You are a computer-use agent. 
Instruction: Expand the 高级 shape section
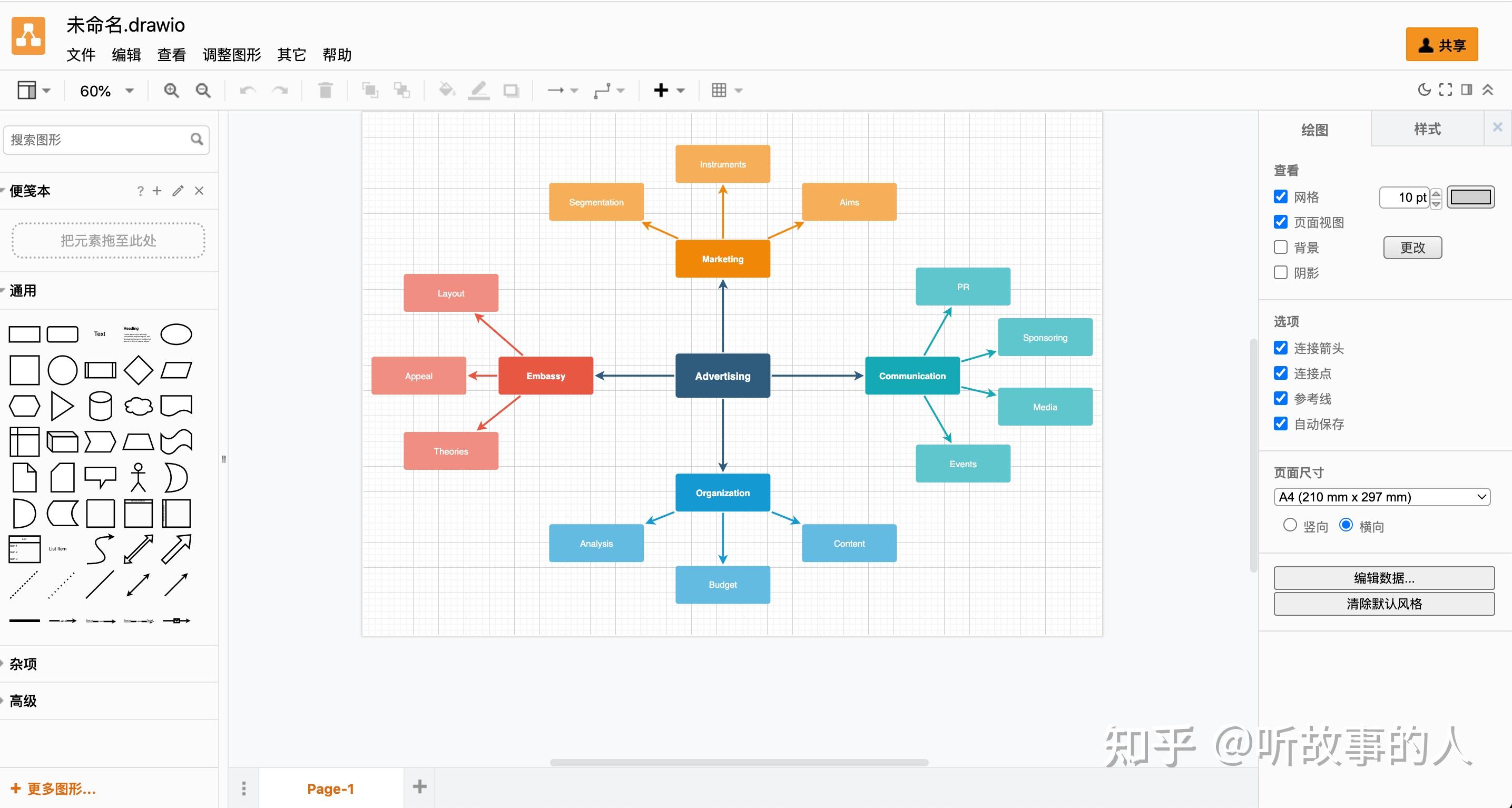click(x=23, y=701)
